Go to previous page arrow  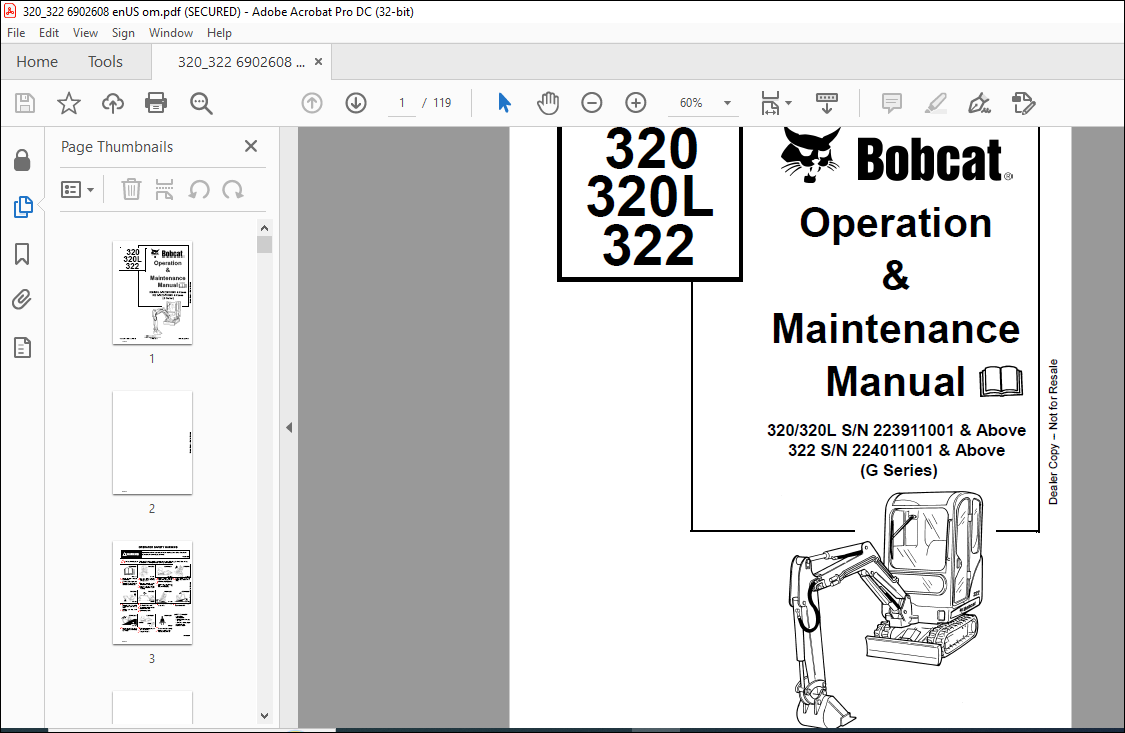(311, 103)
